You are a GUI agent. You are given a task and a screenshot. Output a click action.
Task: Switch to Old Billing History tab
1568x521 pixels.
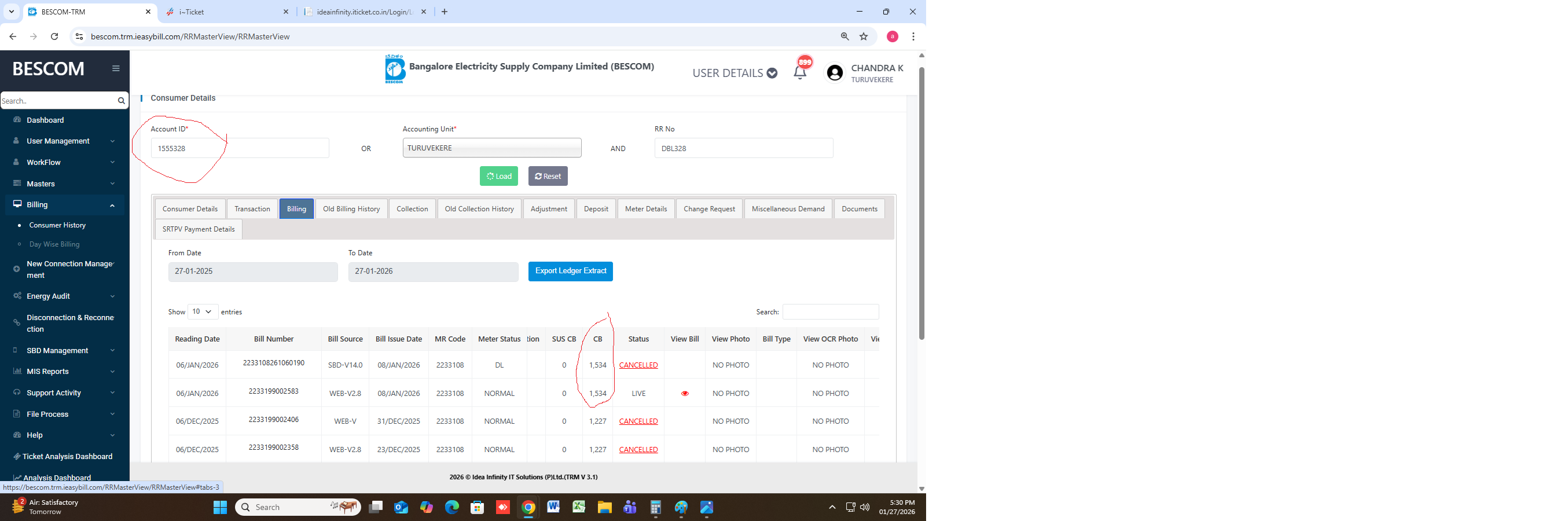(351, 209)
